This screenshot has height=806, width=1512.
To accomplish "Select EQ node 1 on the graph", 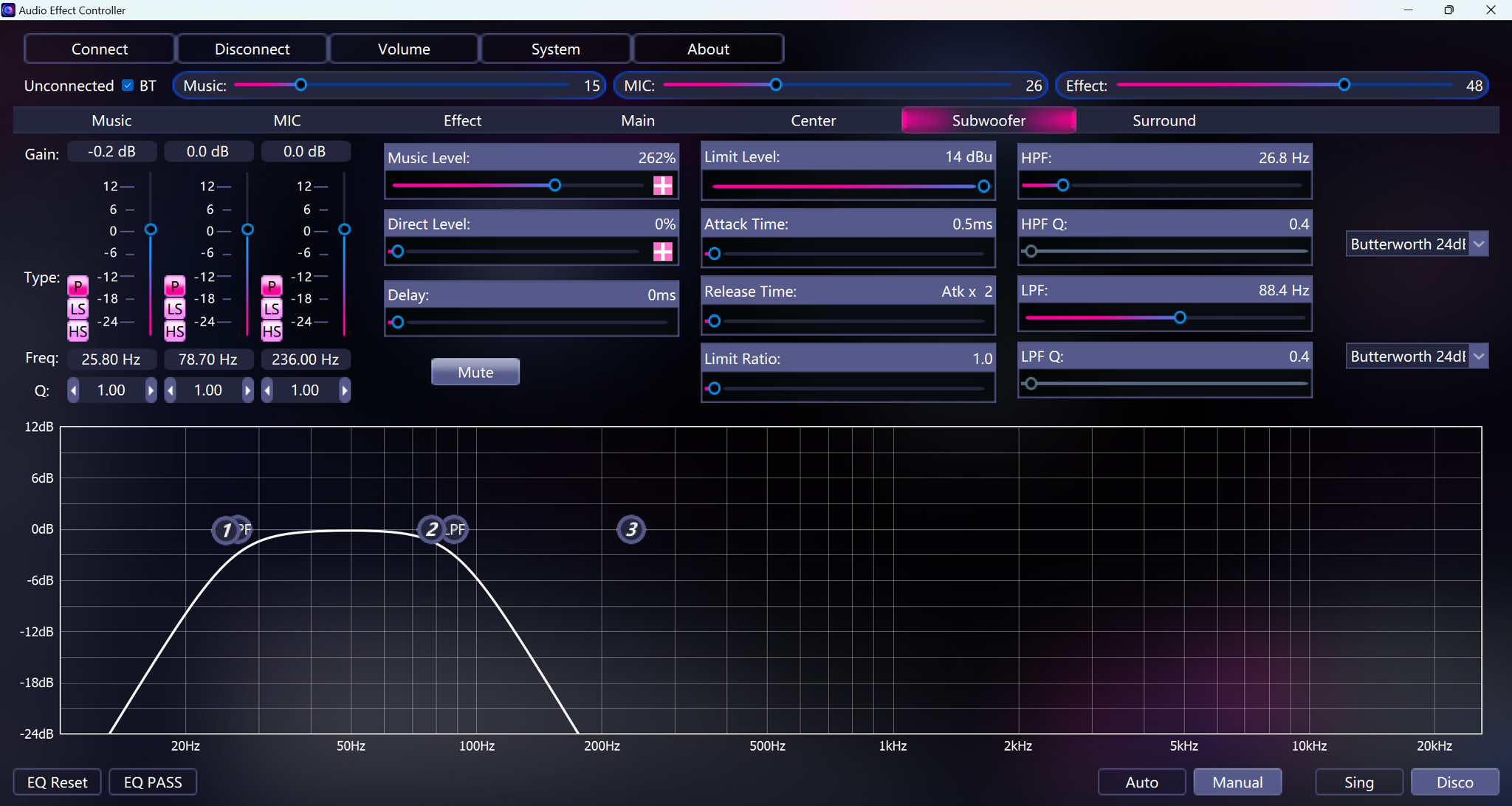I will tap(226, 530).
